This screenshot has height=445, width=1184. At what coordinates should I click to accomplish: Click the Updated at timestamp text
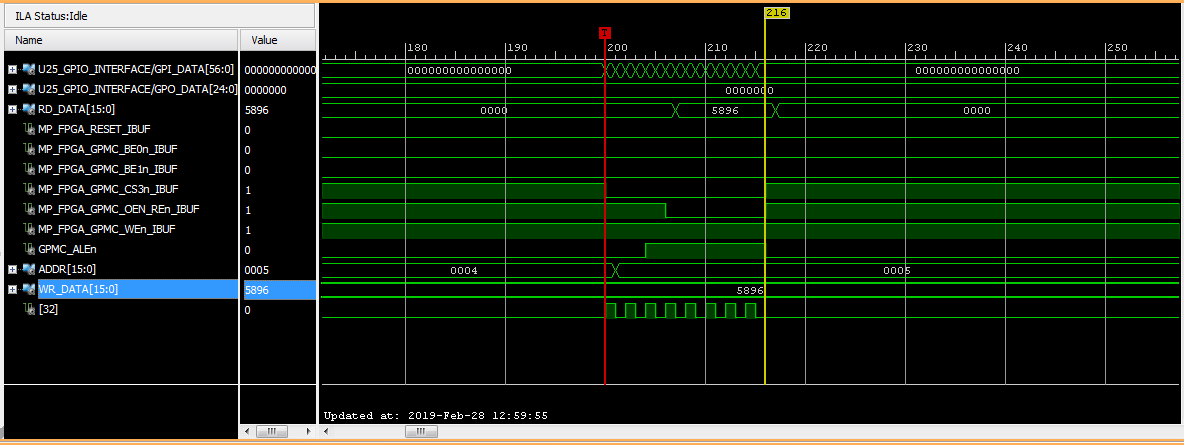point(436,416)
